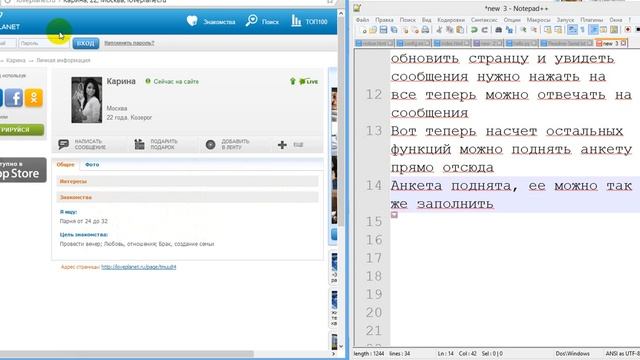Click the Facebook login icon
640x360 pixels.
pyautogui.click(x=13, y=98)
